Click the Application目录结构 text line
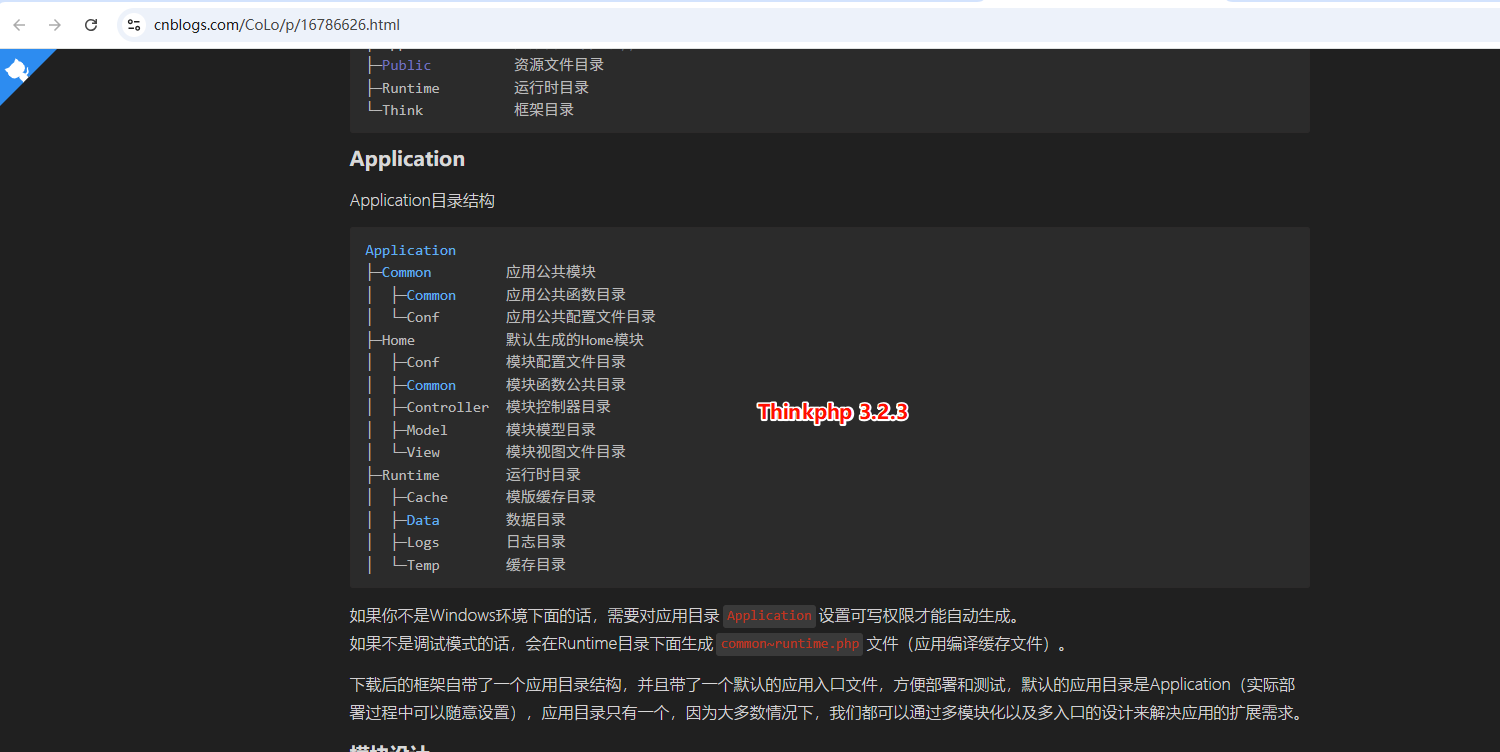This screenshot has height=752, width=1500. (421, 200)
